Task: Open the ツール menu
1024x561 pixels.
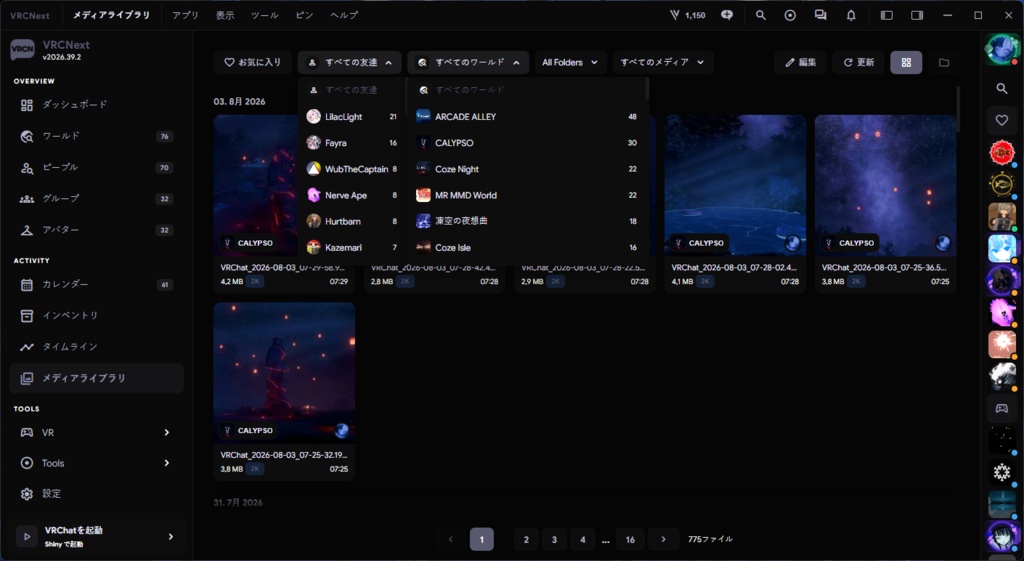Action: click(x=264, y=15)
